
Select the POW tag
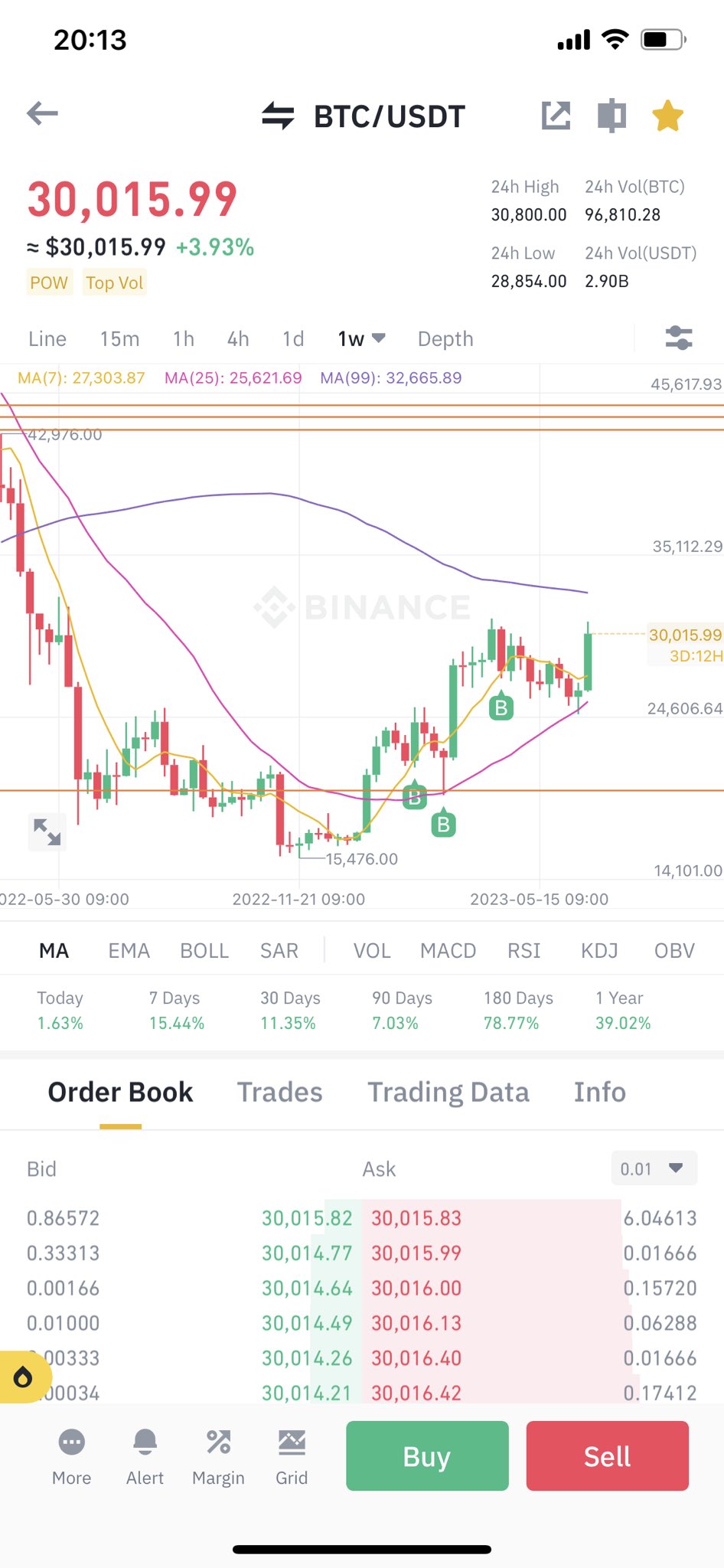(x=49, y=283)
